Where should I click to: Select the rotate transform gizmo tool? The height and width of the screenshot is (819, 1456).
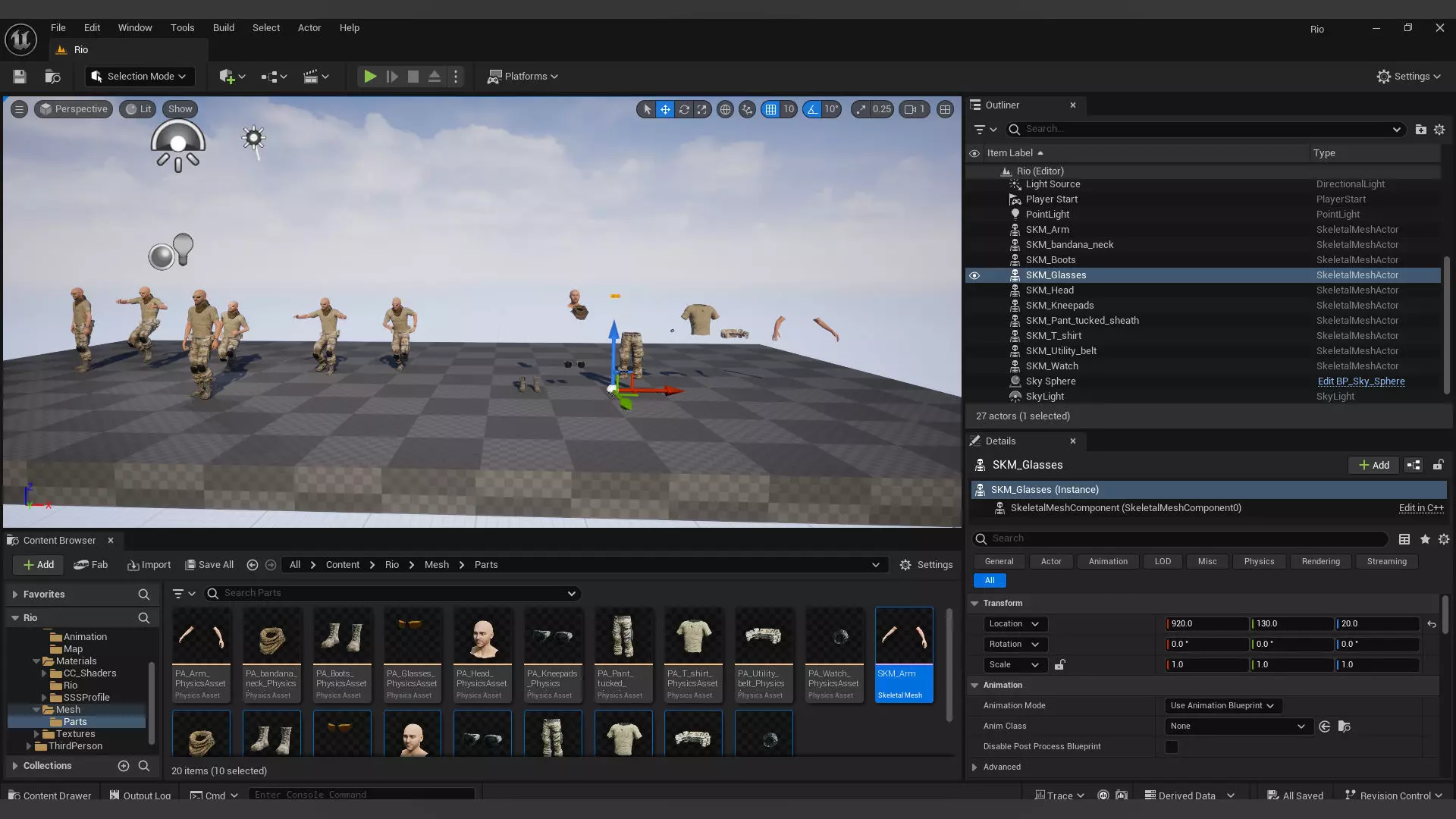point(684,109)
